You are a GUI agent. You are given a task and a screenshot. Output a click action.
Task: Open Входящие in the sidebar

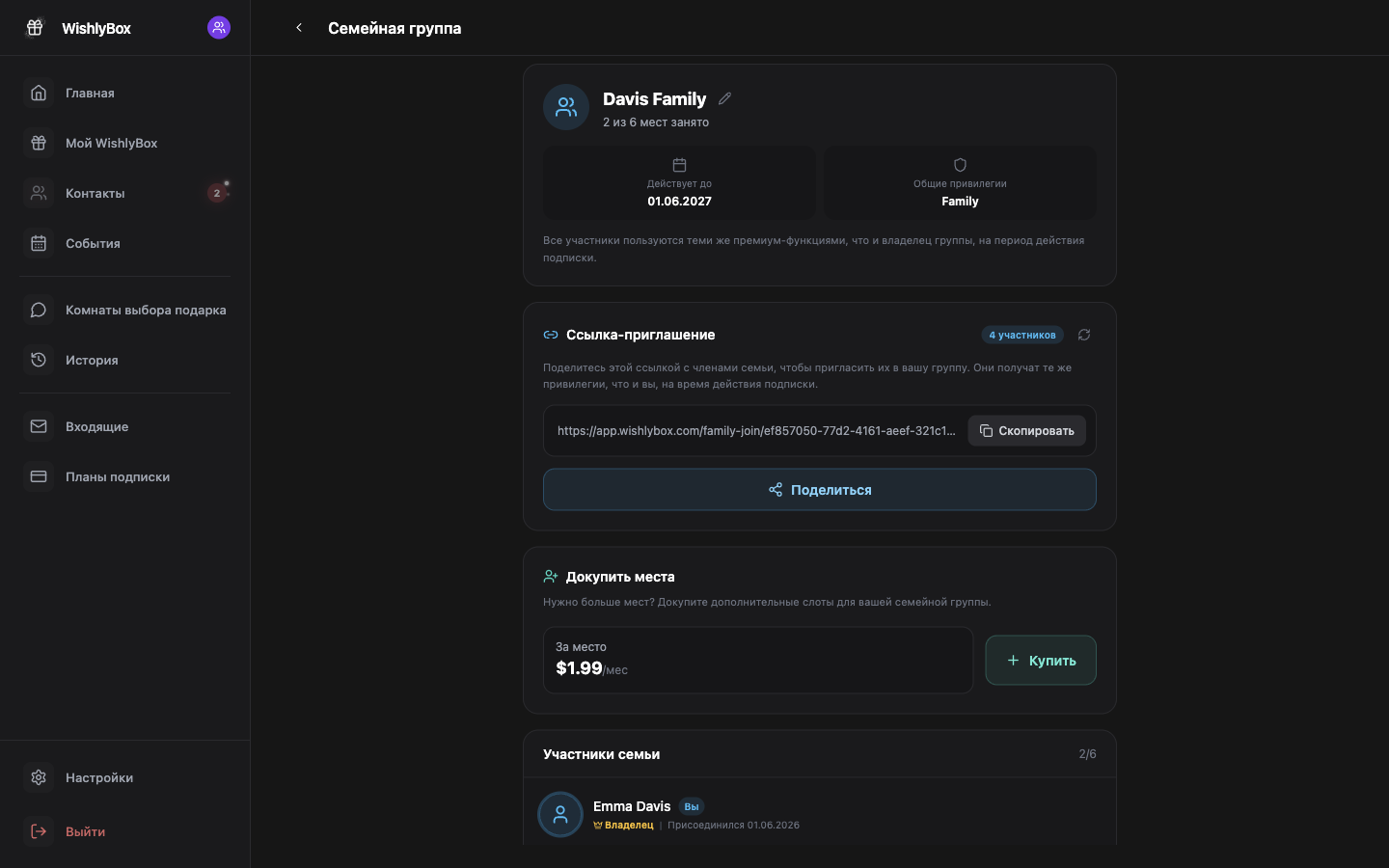125,426
